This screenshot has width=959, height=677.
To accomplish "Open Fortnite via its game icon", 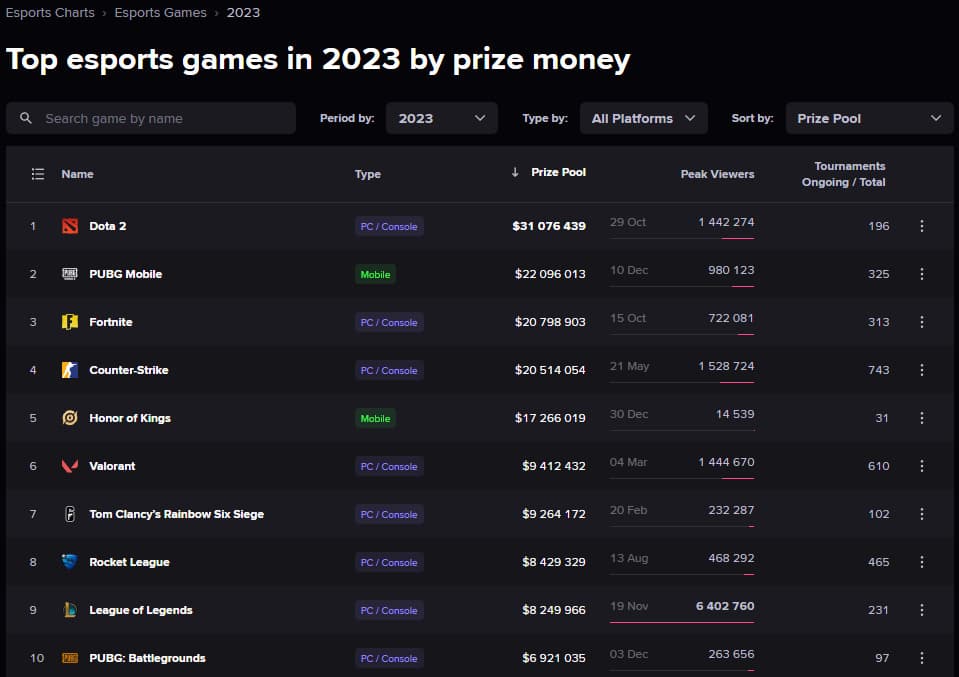I will point(69,322).
